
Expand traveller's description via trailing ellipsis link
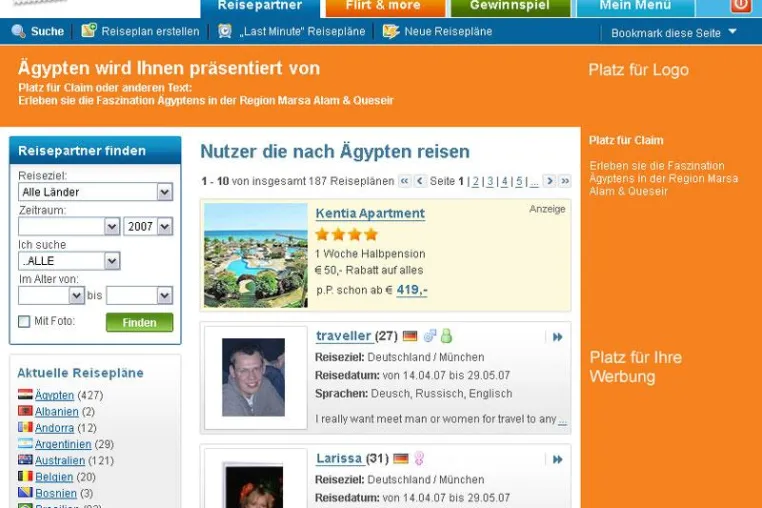click(x=562, y=420)
